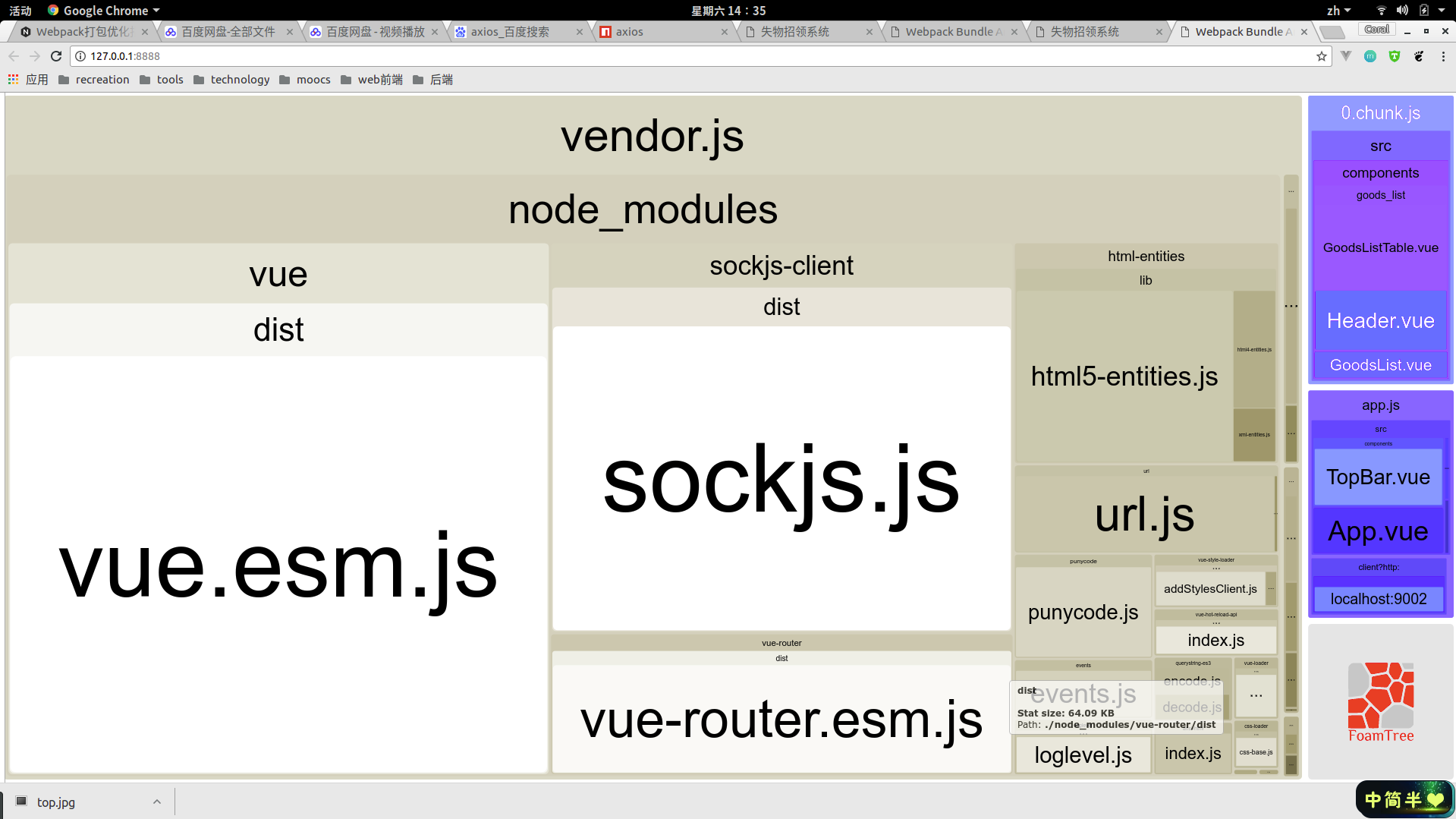
Task: Switch to the 百度网盘-全部文件 tab
Action: click(228, 32)
